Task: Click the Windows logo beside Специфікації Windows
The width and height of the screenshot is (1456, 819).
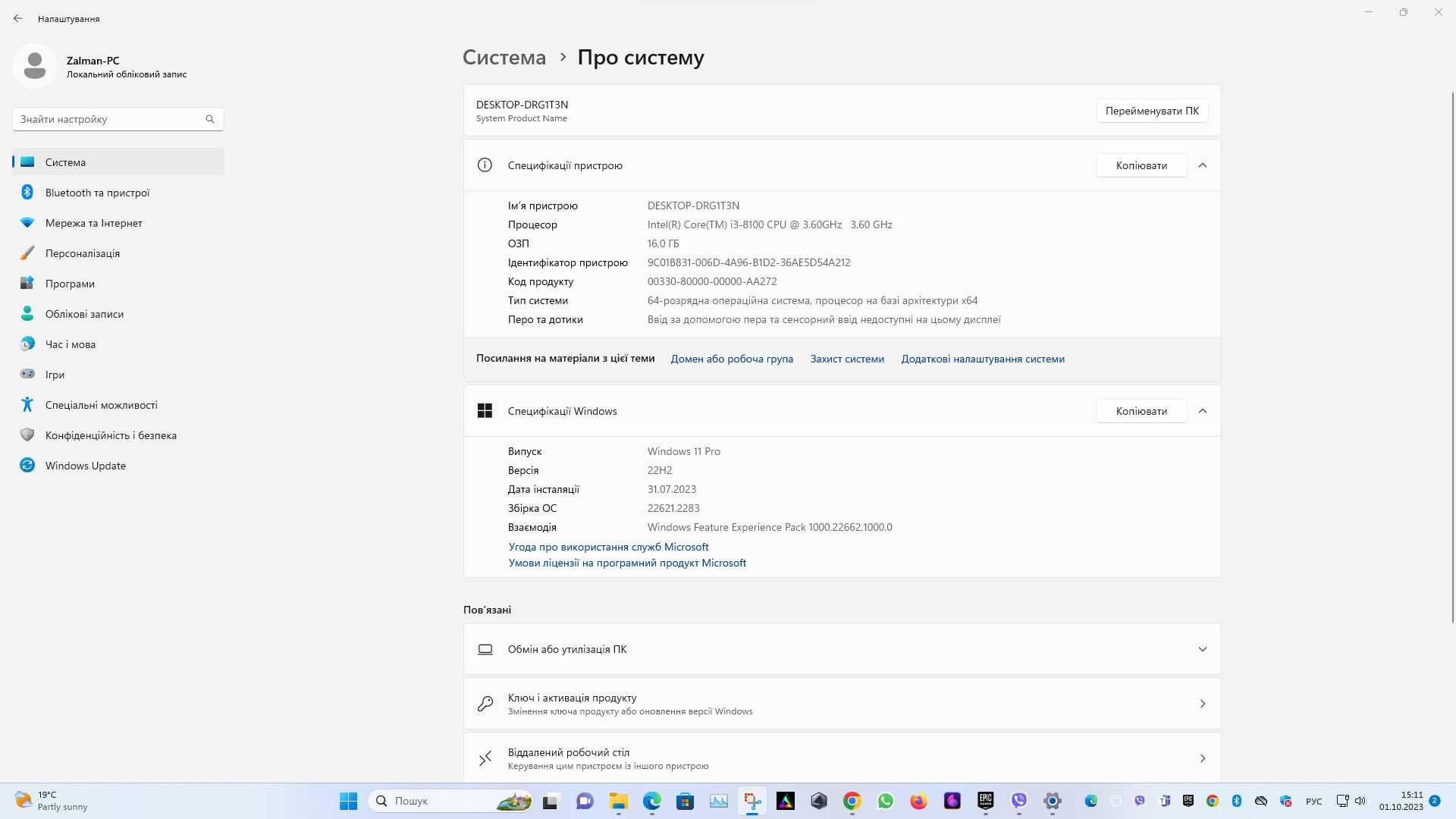Action: point(485,411)
